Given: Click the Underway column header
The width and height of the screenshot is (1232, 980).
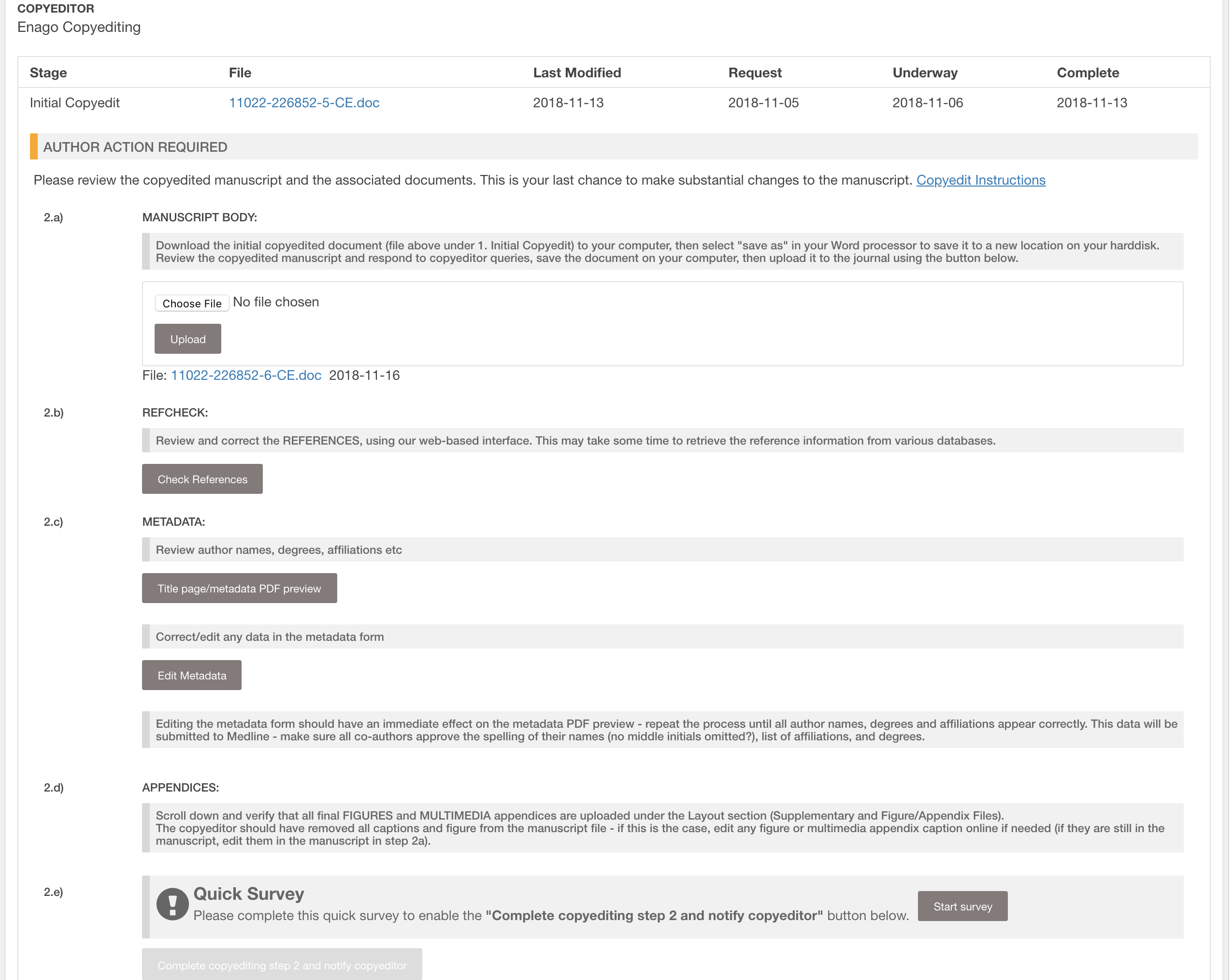Looking at the screenshot, I should [x=925, y=72].
